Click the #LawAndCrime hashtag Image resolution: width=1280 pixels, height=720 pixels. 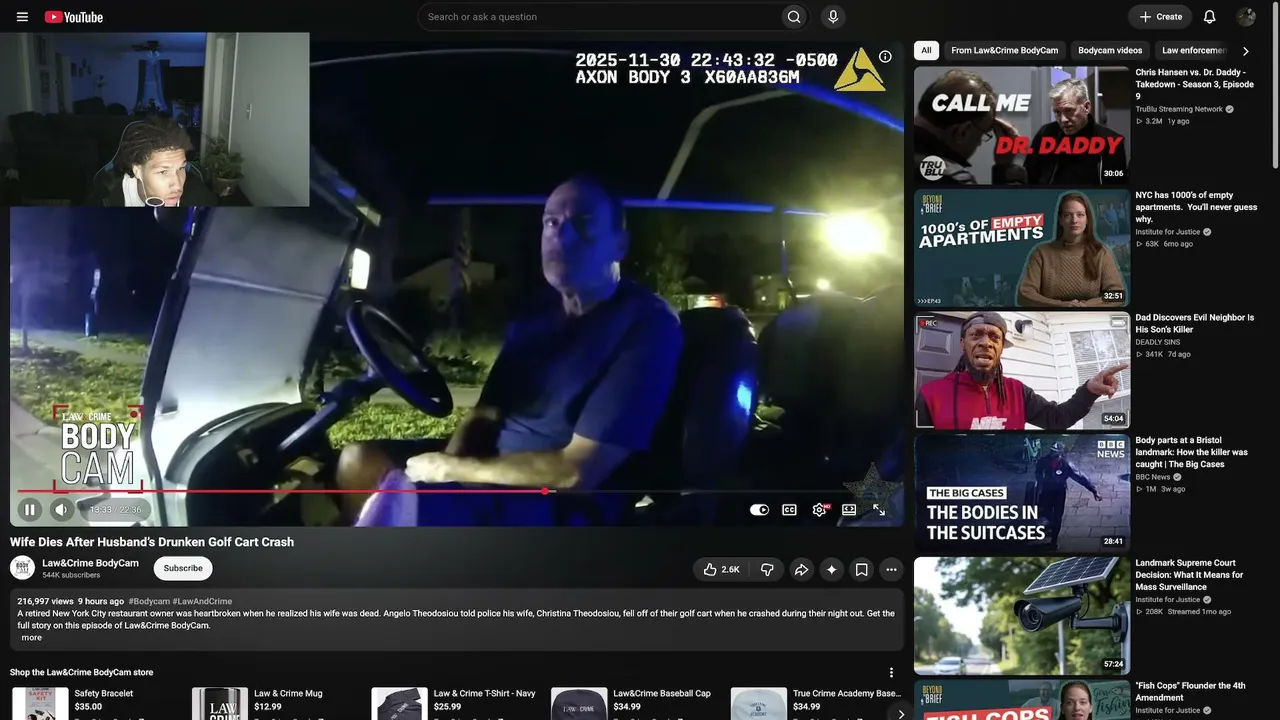pyautogui.click(x=202, y=602)
